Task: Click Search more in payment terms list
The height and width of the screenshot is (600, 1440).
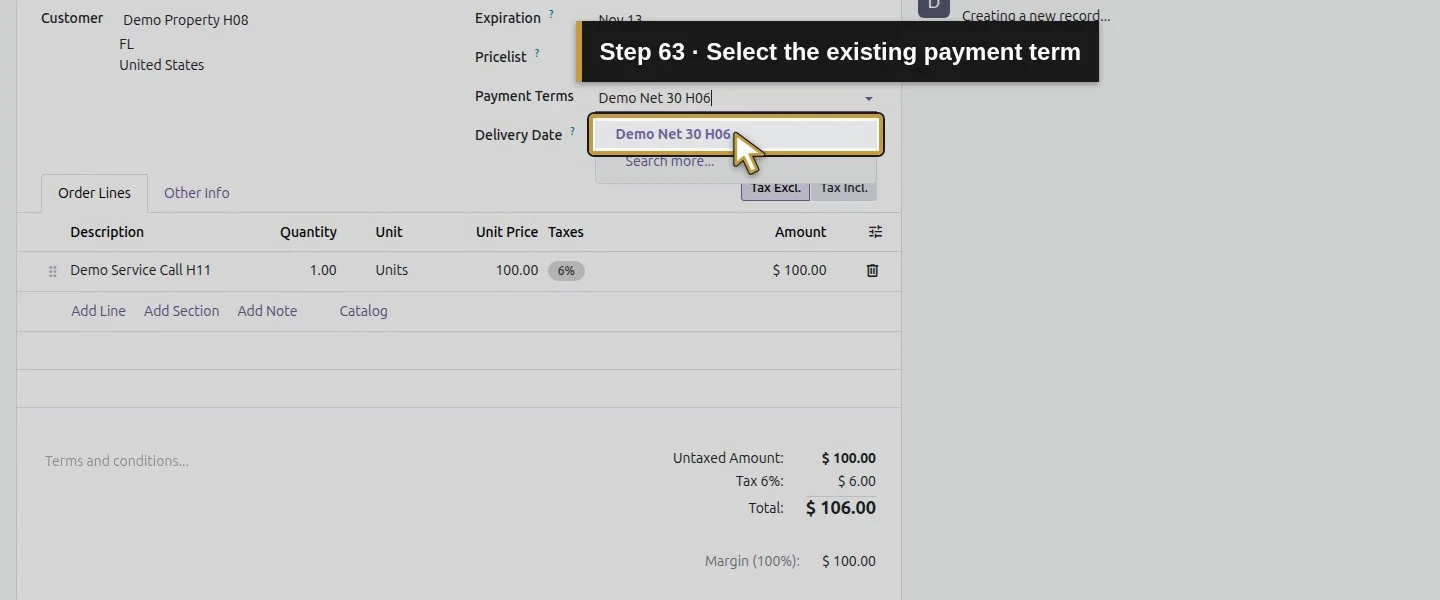Action: tap(669, 161)
